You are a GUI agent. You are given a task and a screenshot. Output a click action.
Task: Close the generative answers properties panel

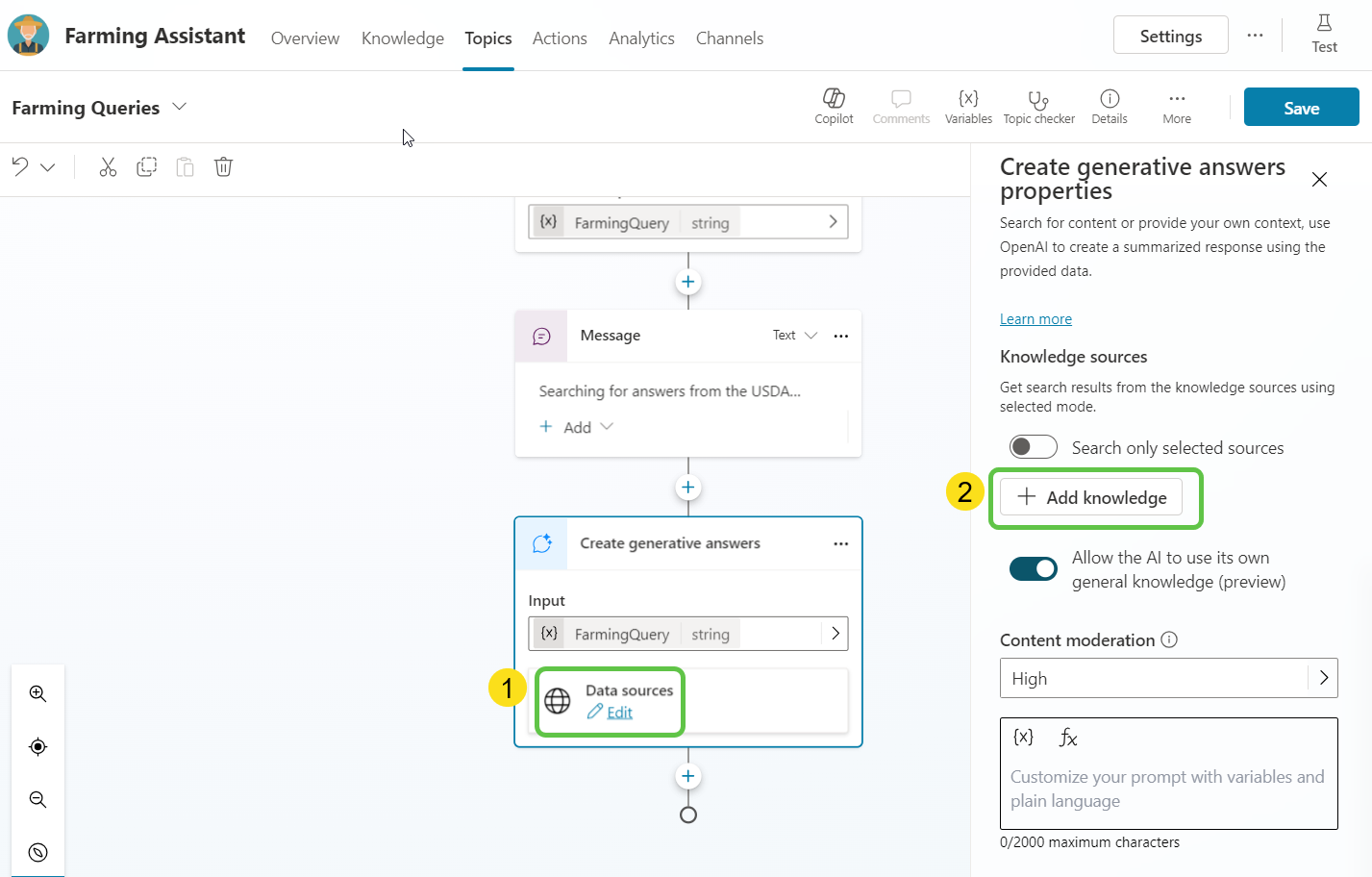(x=1319, y=180)
